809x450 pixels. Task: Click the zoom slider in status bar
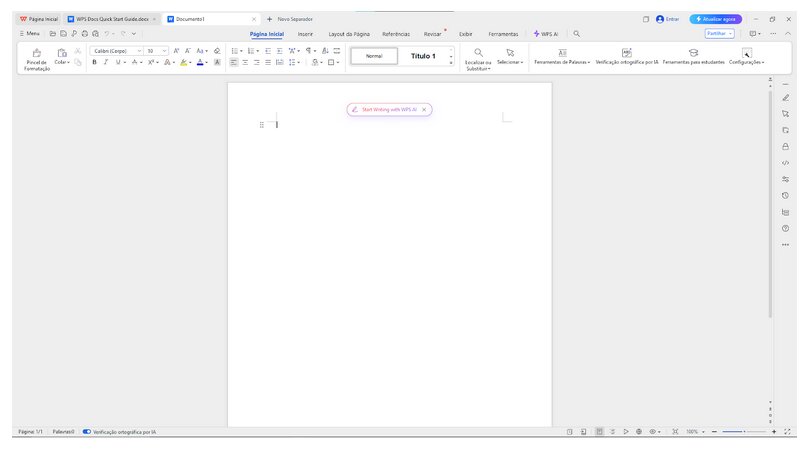click(744, 432)
